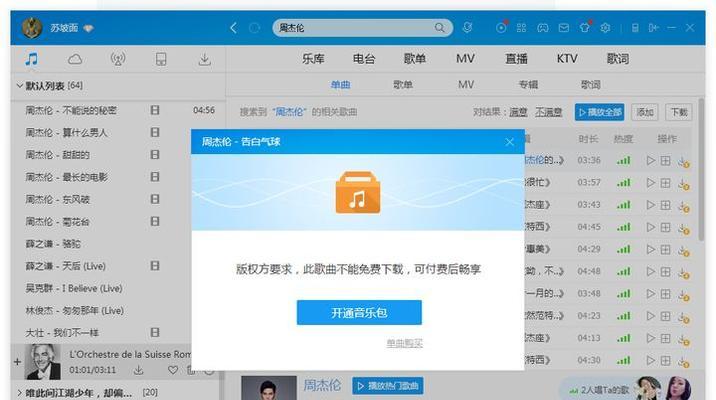
Task: Click the 满意 feedback link
Action: [518, 112]
